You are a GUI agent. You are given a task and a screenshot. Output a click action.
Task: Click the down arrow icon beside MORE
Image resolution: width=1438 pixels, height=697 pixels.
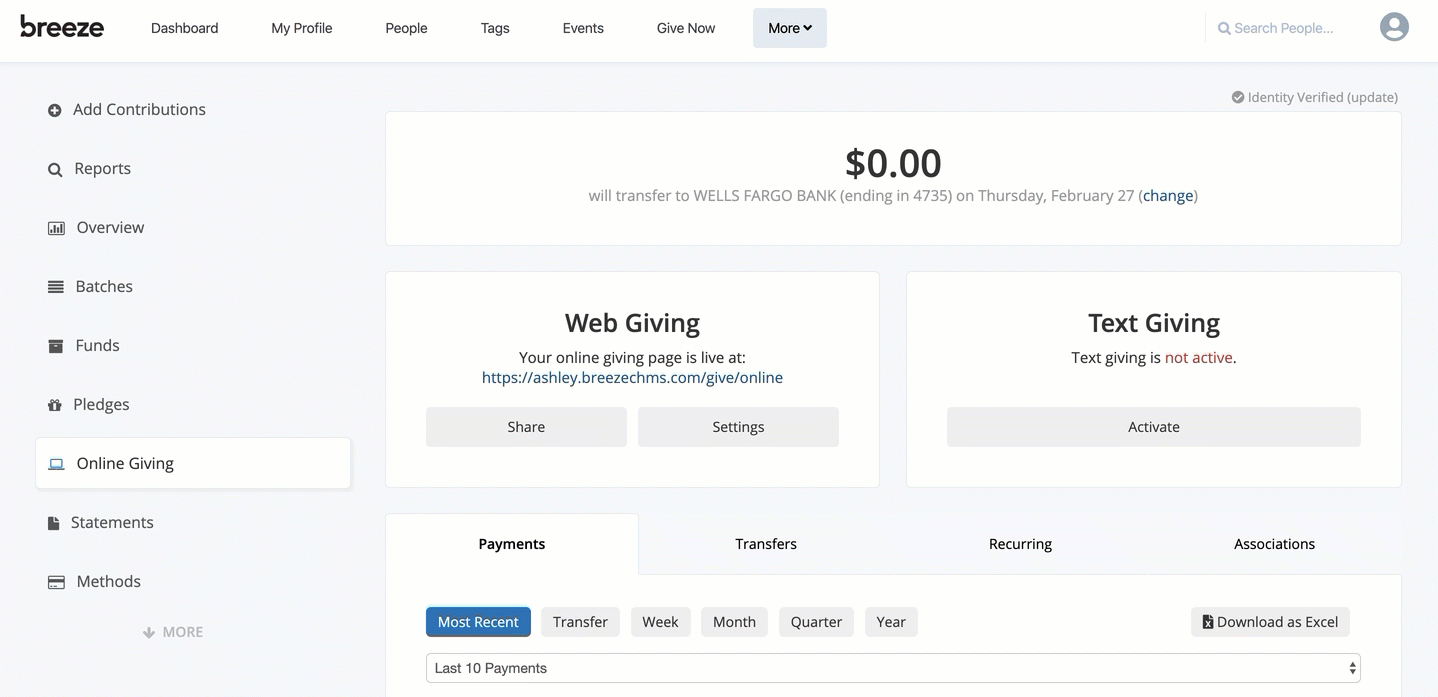coord(149,632)
